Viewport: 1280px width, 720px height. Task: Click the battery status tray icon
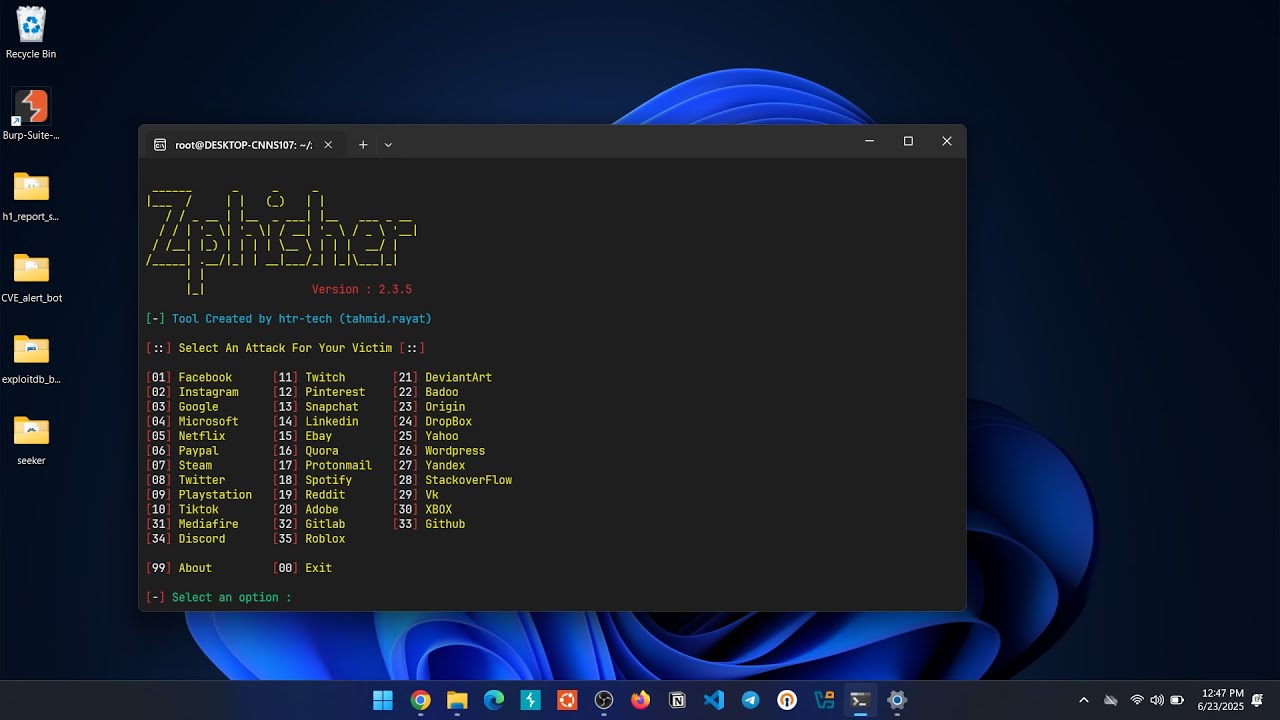click(1177, 700)
